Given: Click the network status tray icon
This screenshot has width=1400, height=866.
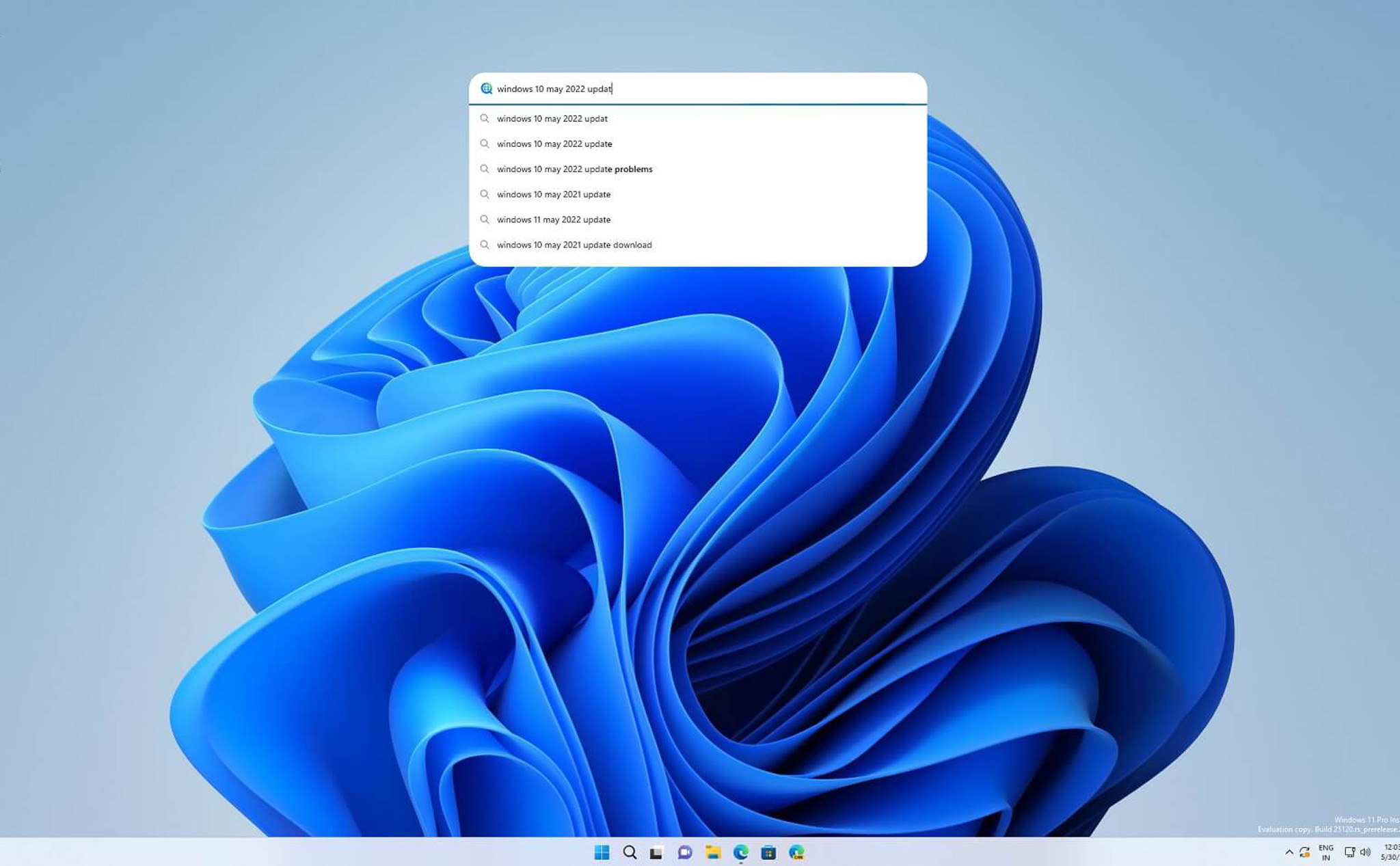Looking at the screenshot, I should tap(1349, 852).
